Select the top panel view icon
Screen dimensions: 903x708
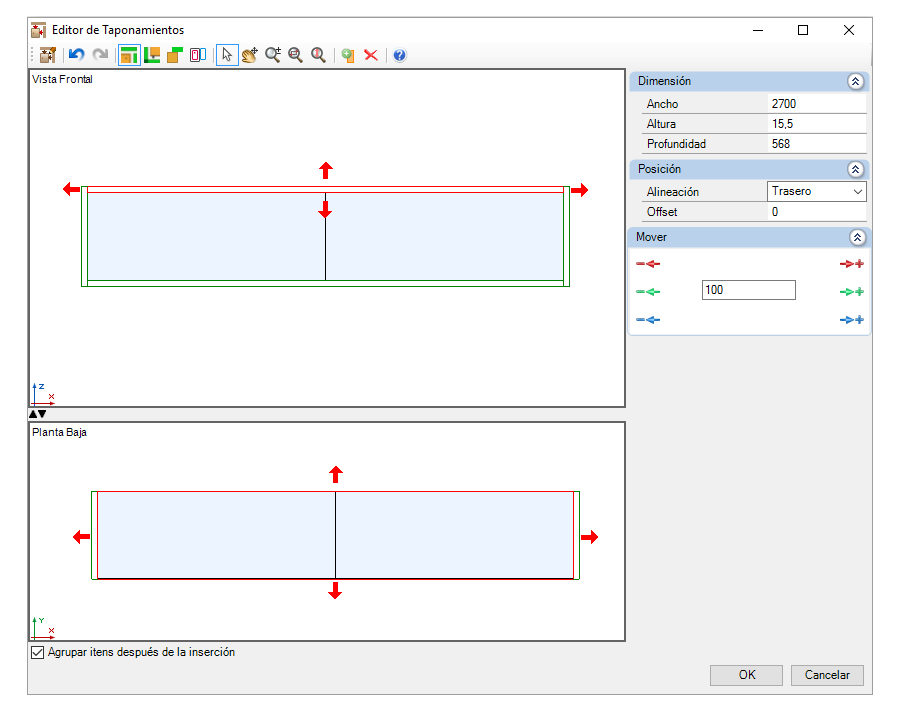(x=129, y=55)
